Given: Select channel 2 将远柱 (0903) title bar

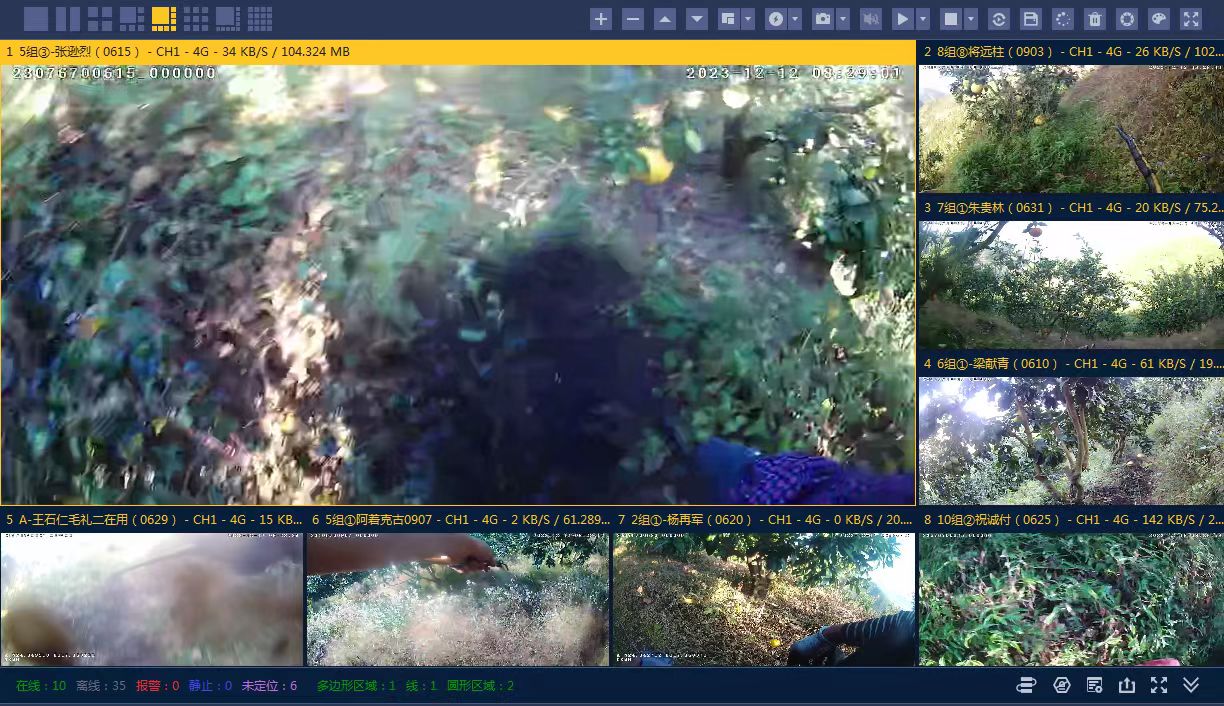Looking at the screenshot, I should [x=1071, y=52].
